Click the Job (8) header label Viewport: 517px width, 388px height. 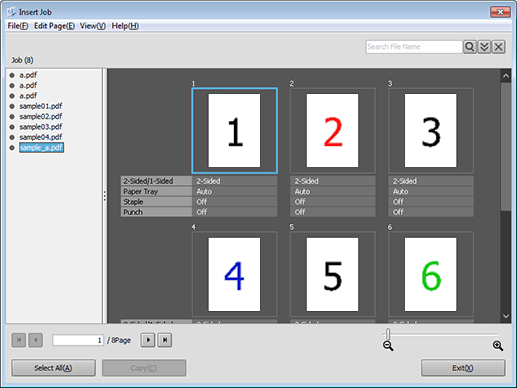(x=22, y=60)
